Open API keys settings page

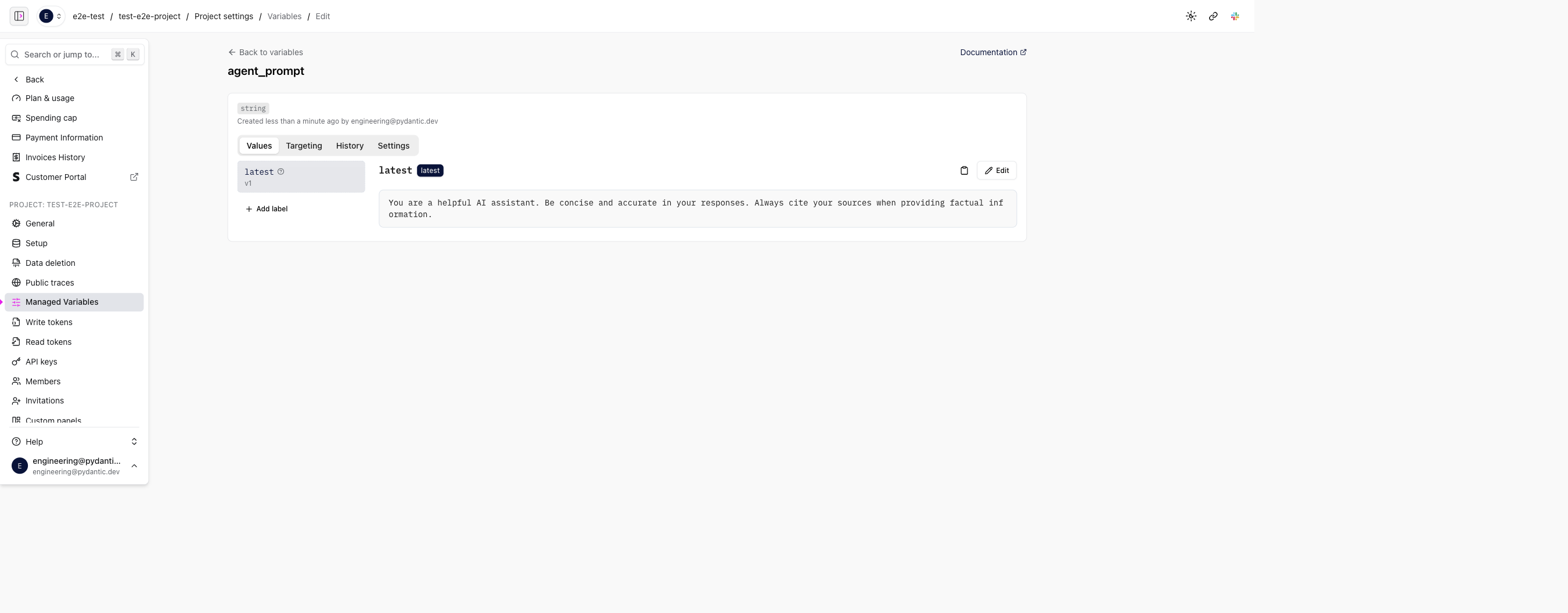[41, 362]
